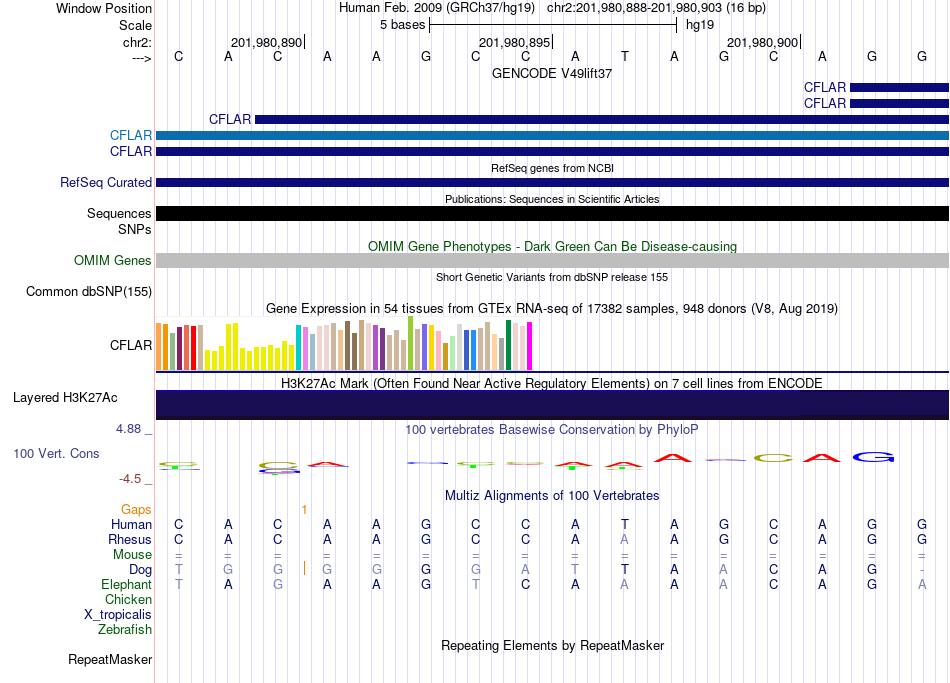The image size is (950, 683).
Task: Click the 201,980,900 ruler coordinate
Action: (x=763, y=42)
